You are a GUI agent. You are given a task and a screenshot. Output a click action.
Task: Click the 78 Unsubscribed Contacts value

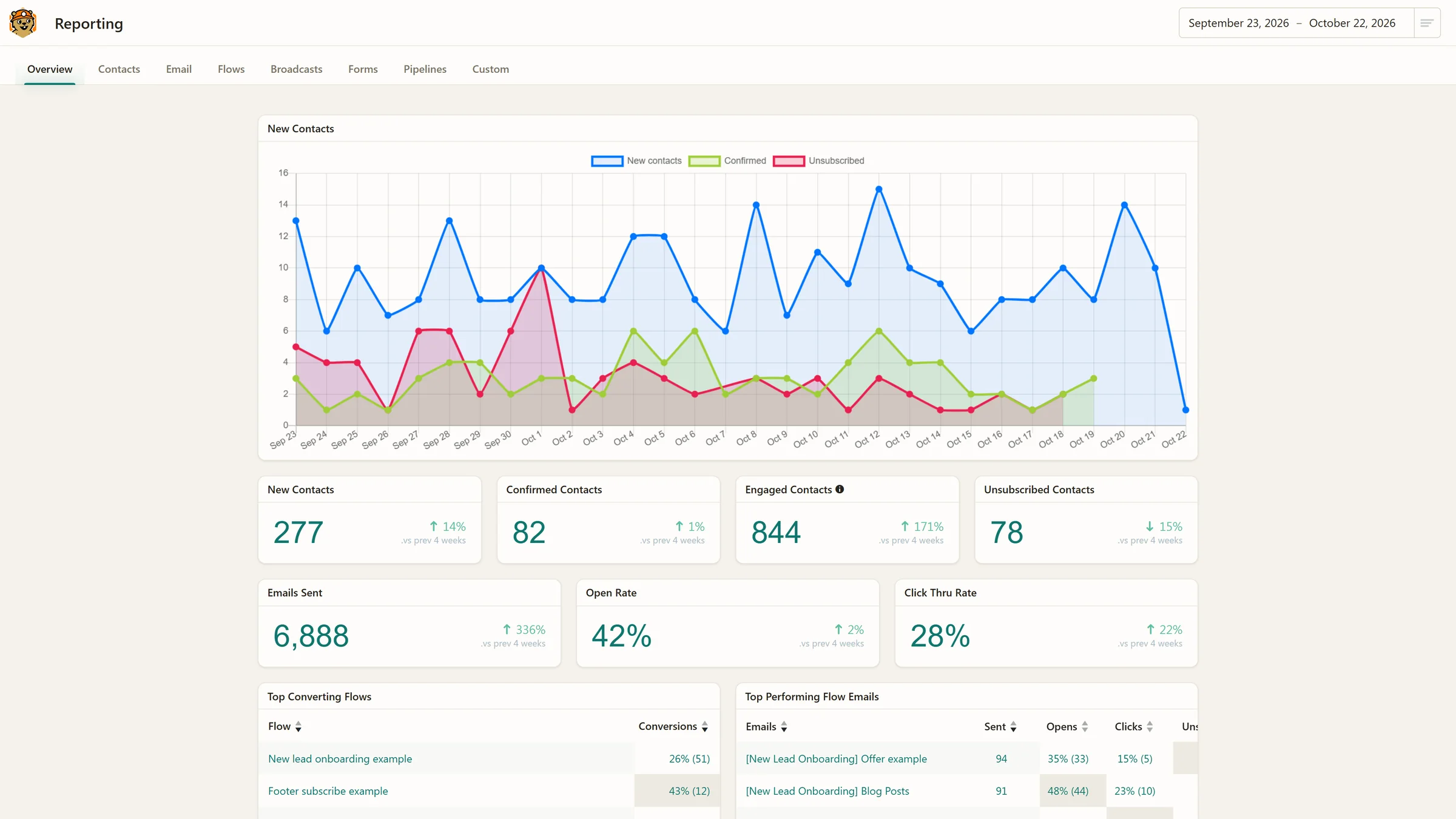pyautogui.click(x=1007, y=533)
